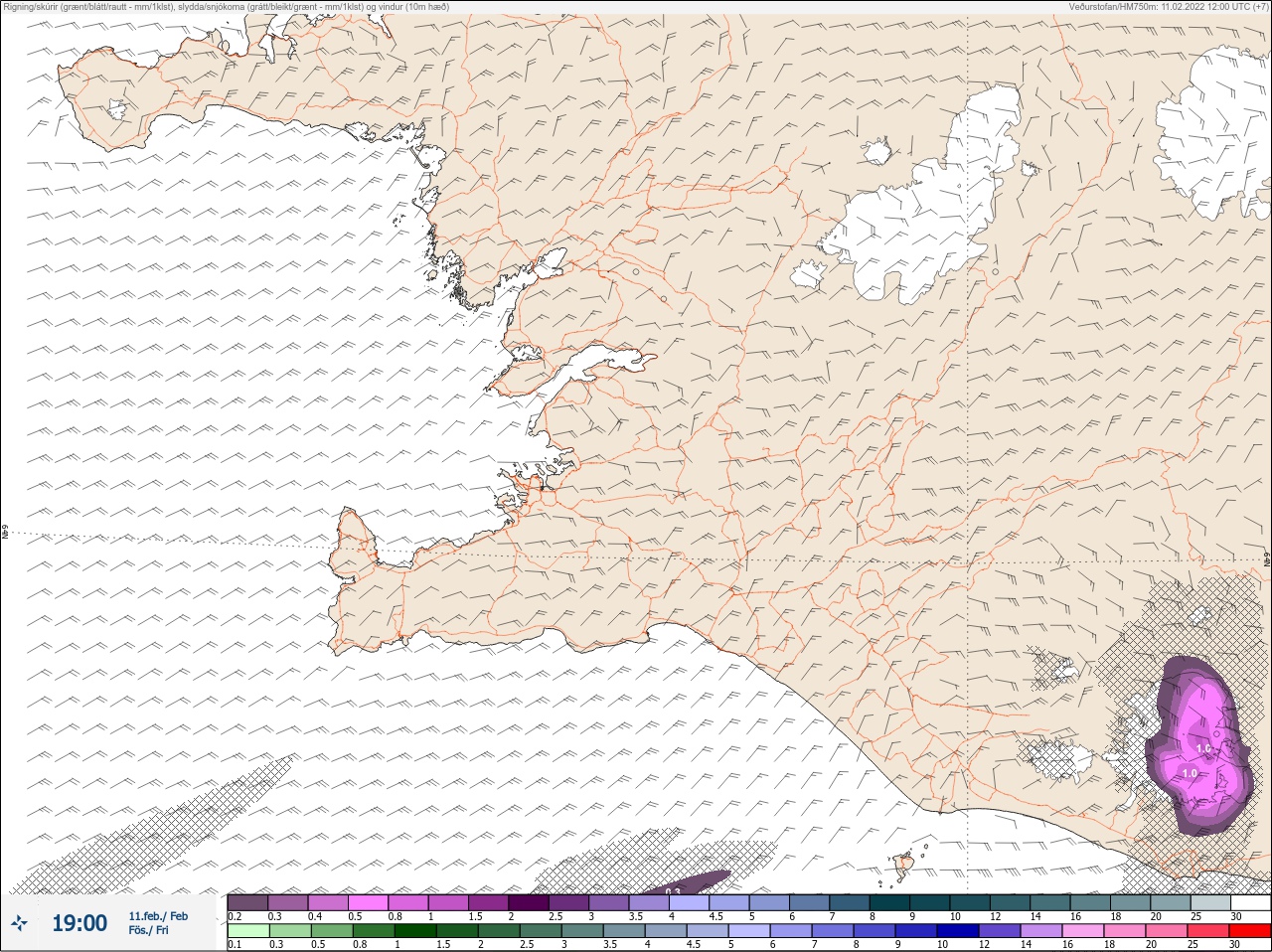Click the 19:00 forecast time label
The image size is (1272, 952).
tap(79, 924)
